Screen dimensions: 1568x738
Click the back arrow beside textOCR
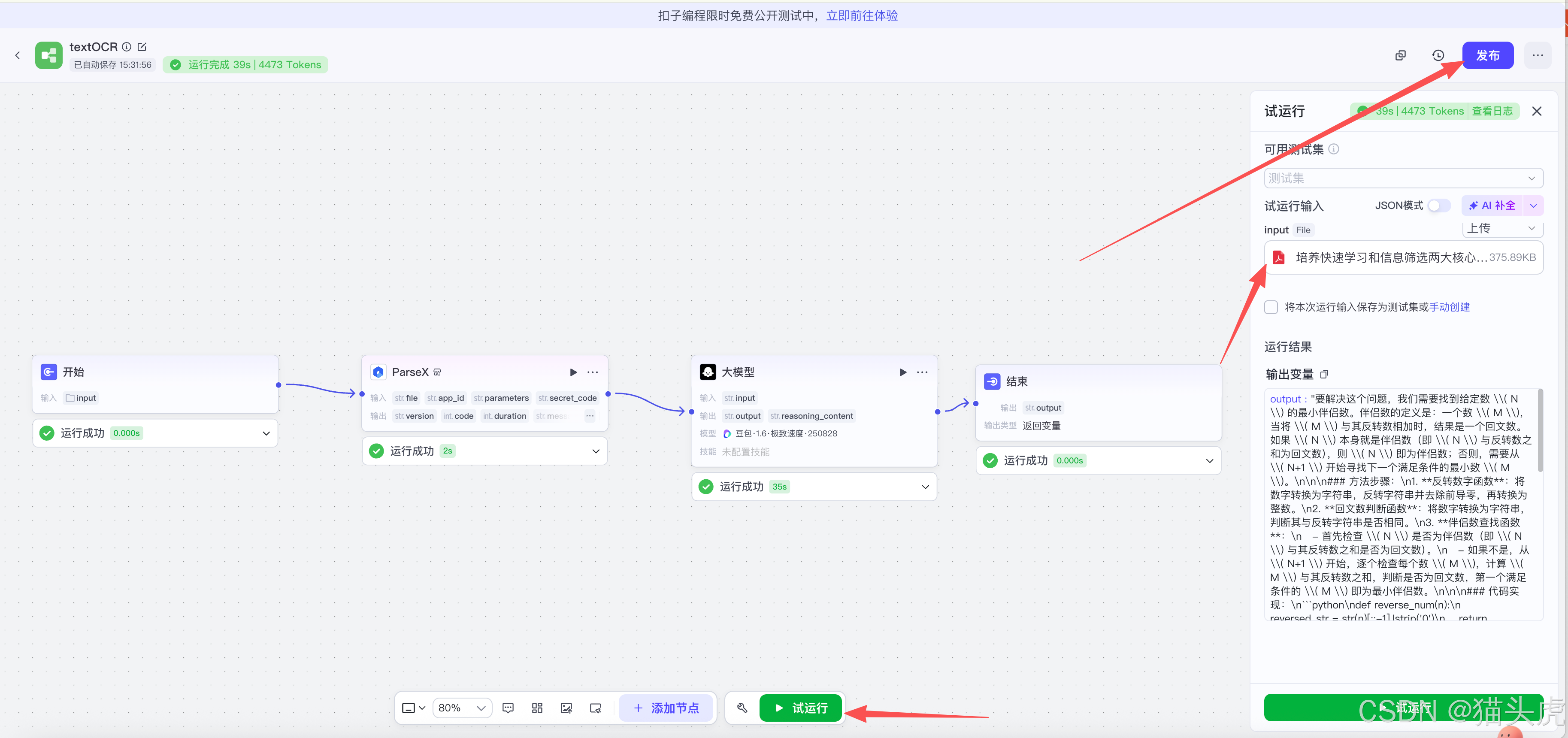click(18, 55)
